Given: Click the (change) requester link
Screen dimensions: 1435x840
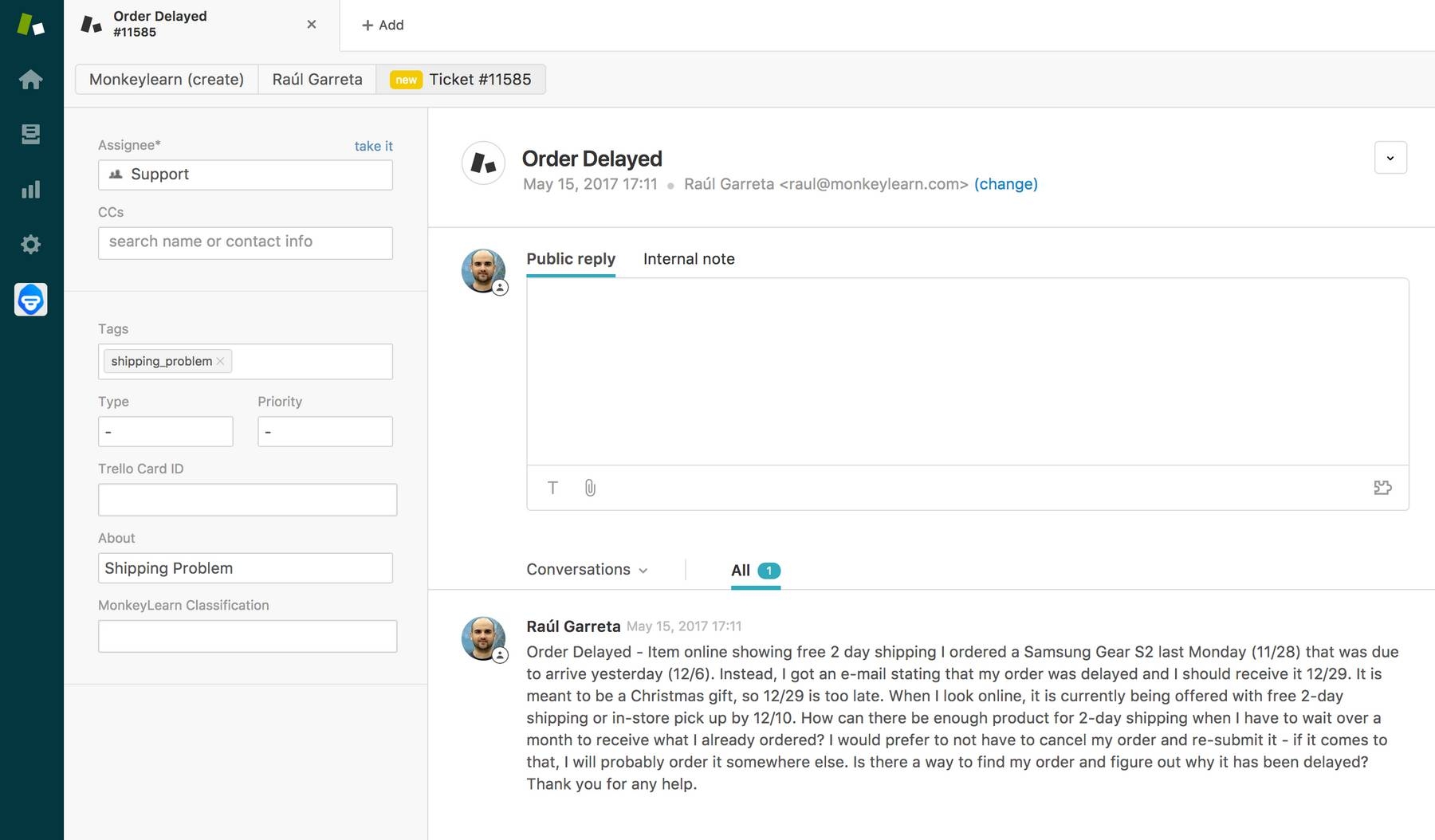Looking at the screenshot, I should tap(1006, 184).
